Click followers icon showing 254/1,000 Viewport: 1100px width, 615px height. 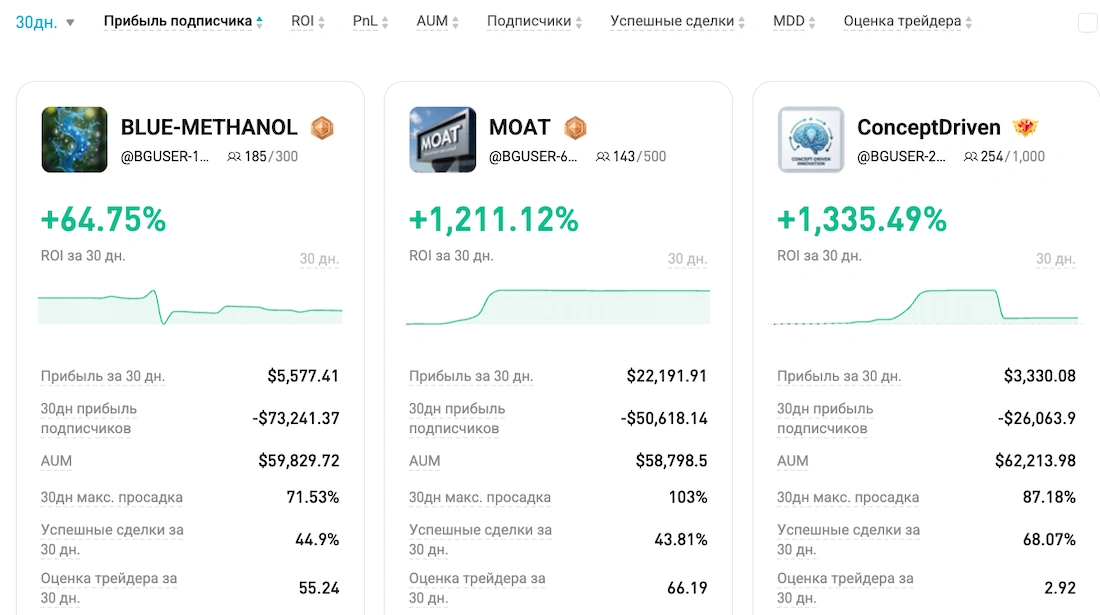971,157
